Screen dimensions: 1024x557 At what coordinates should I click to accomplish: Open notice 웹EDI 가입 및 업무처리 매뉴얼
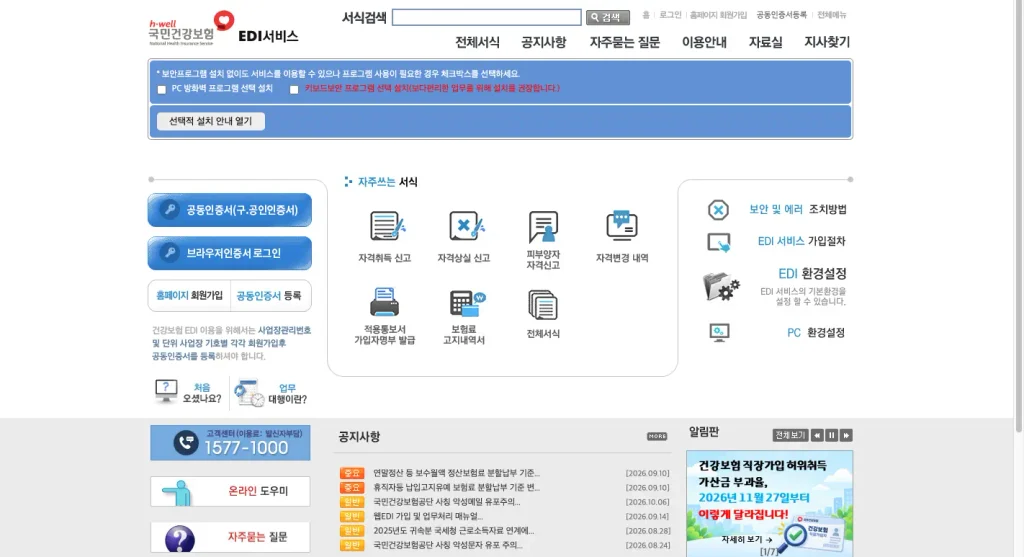428,517
